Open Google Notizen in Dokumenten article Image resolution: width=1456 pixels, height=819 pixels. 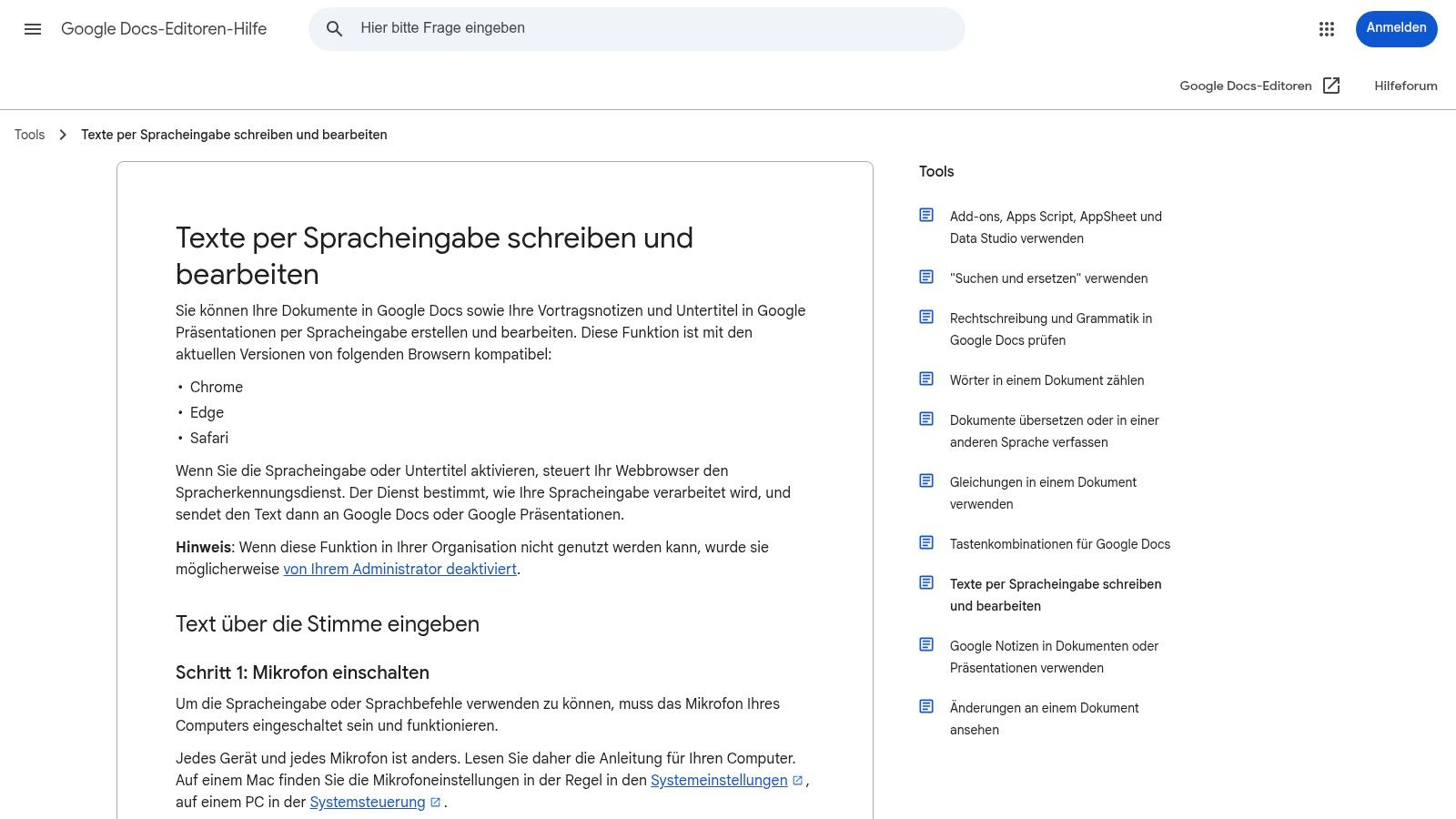tap(1054, 657)
